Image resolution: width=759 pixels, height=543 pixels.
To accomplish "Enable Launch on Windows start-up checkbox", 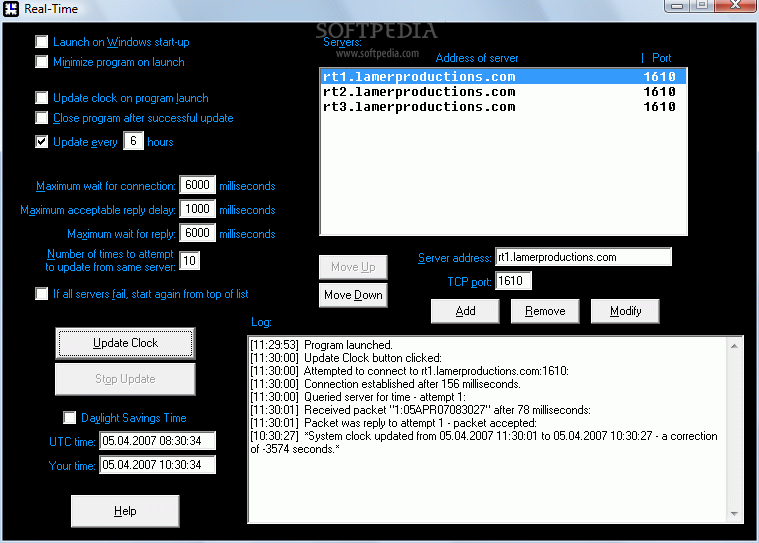I will coord(42,42).
